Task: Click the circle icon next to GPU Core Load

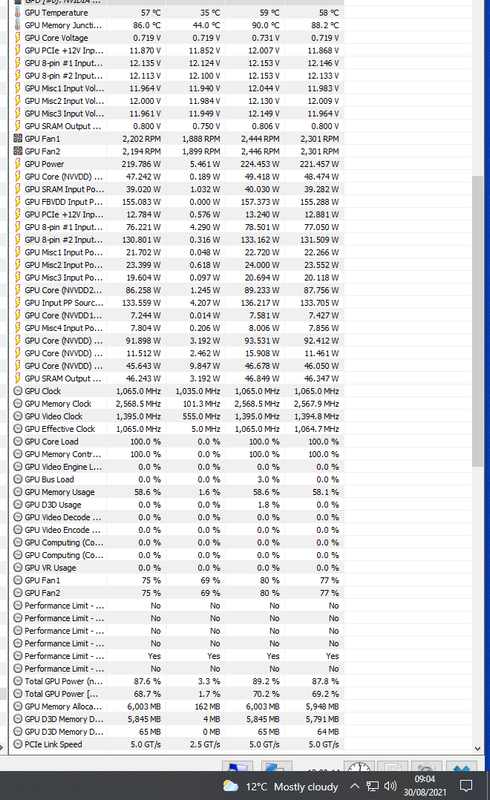Action: [18, 441]
